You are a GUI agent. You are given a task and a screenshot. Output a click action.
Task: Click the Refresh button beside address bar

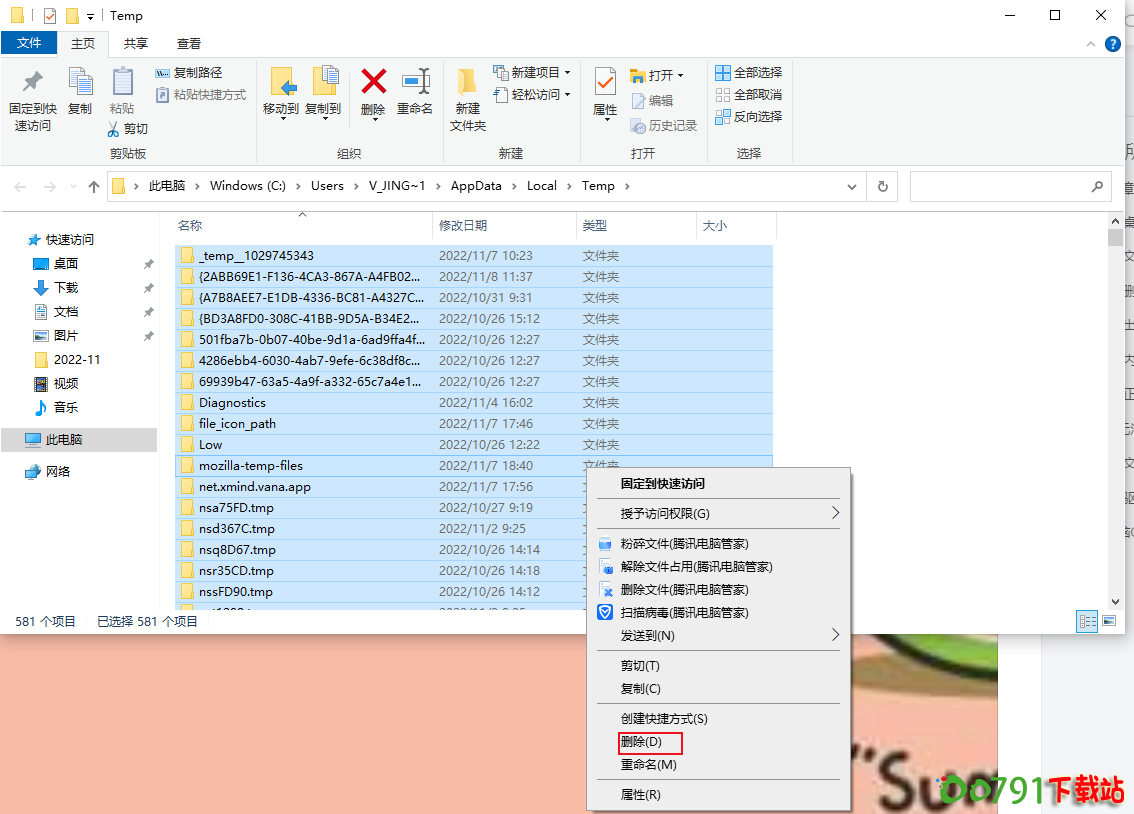(882, 186)
